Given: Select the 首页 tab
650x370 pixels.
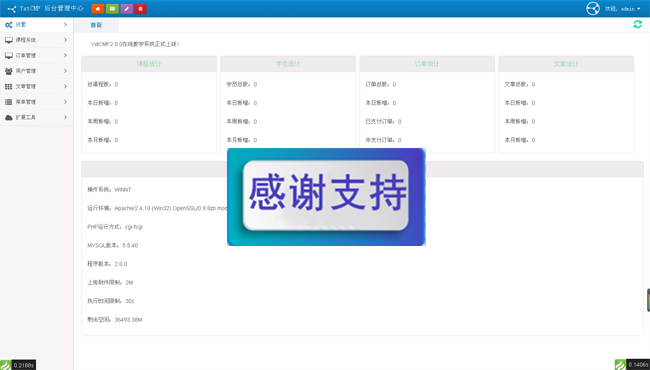Looking at the screenshot, I should click(96, 25).
